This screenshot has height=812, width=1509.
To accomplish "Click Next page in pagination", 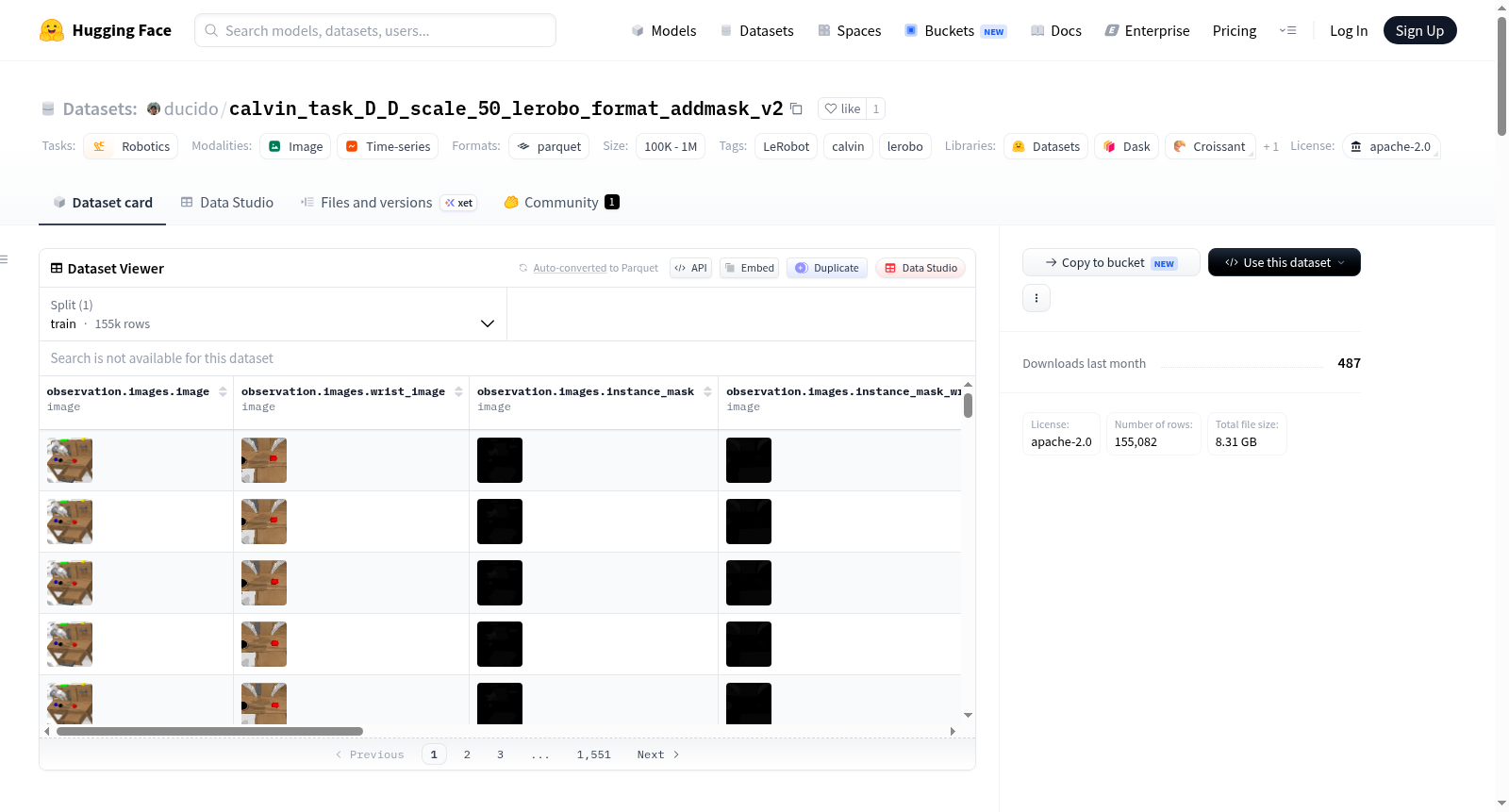I will click(658, 754).
